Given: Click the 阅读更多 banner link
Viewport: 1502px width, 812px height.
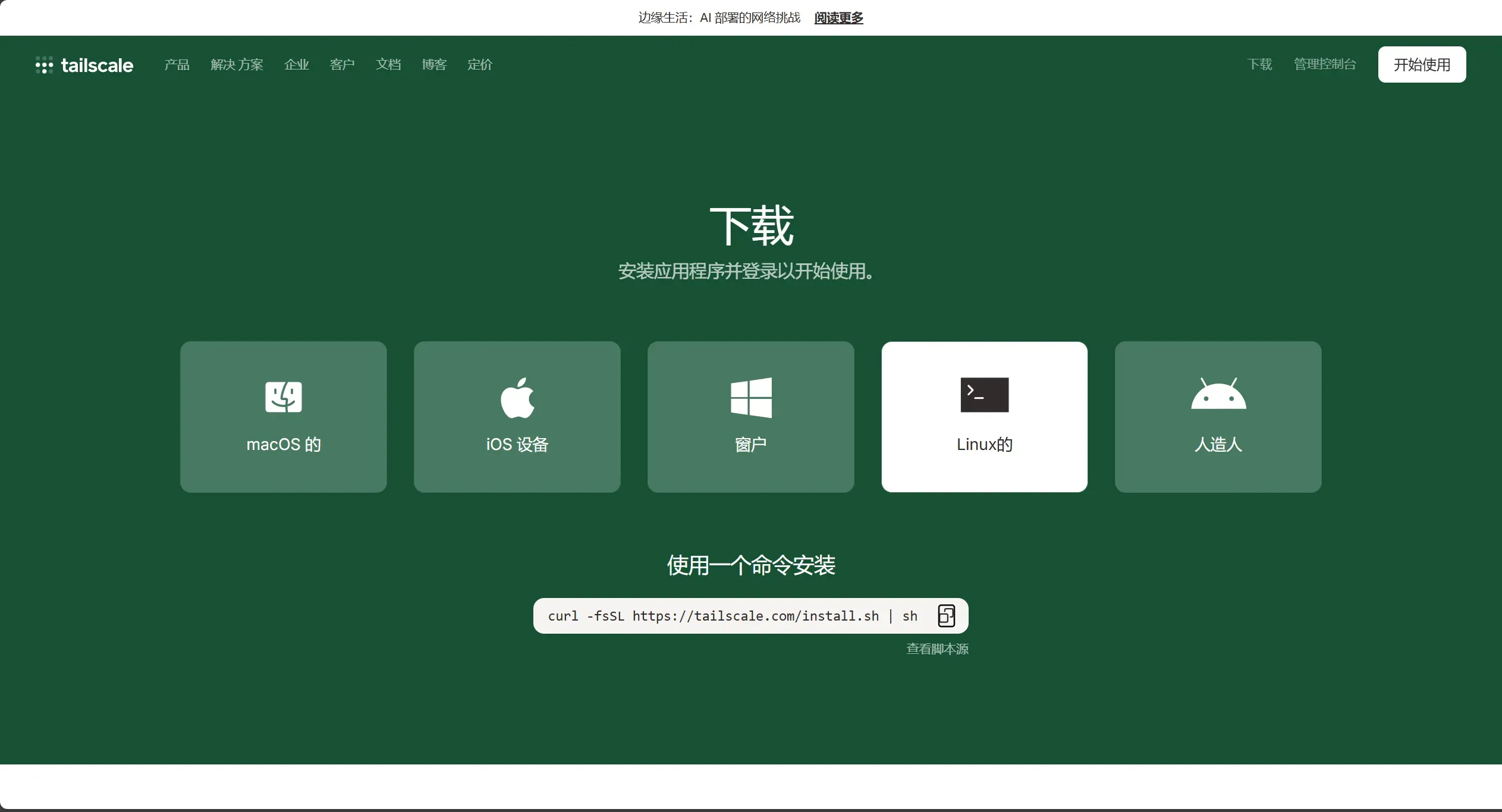Looking at the screenshot, I should [838, 18].
